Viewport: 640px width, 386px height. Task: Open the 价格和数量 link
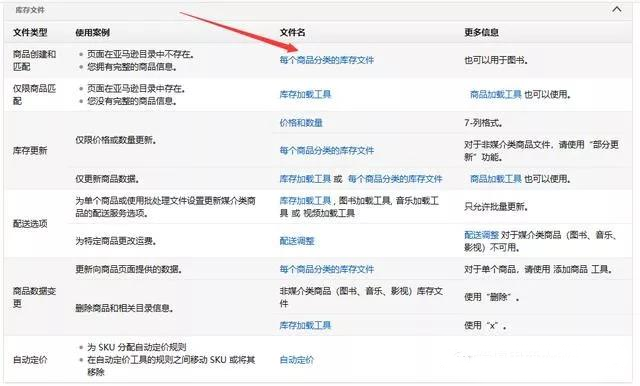pyautogui.click(x=301, y=123)
